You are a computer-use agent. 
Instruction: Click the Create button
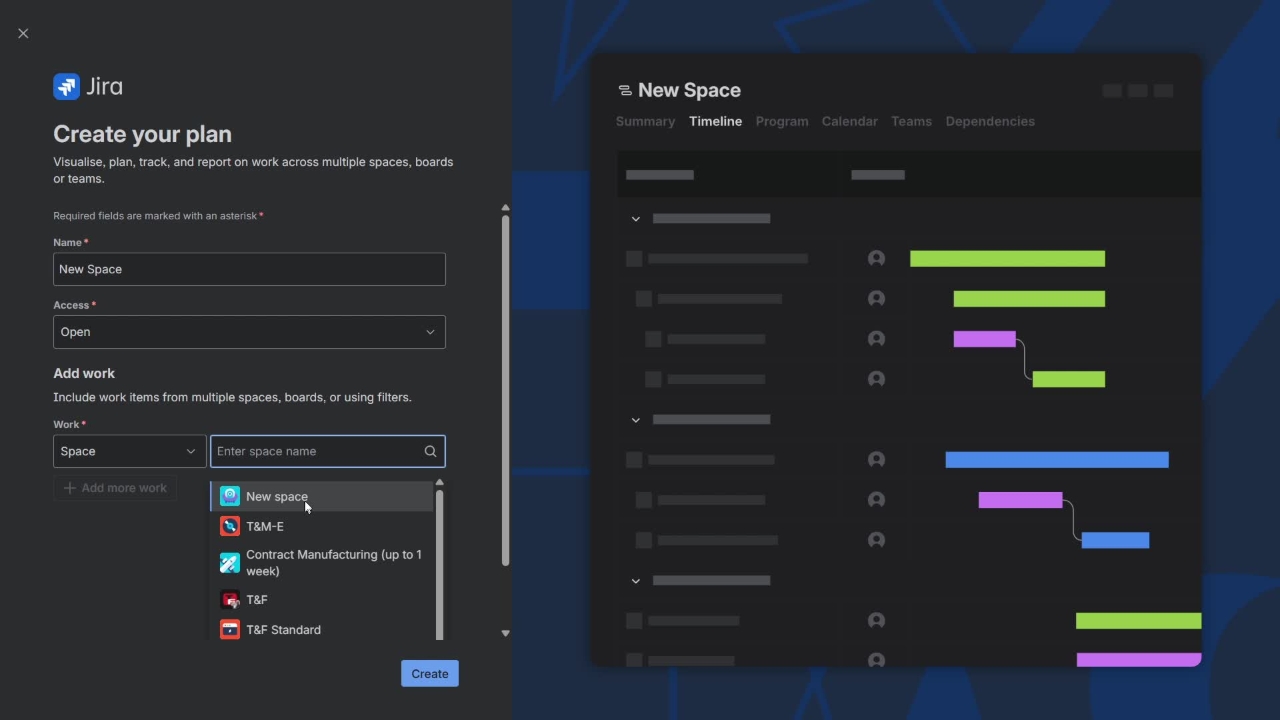pos(430,674)
